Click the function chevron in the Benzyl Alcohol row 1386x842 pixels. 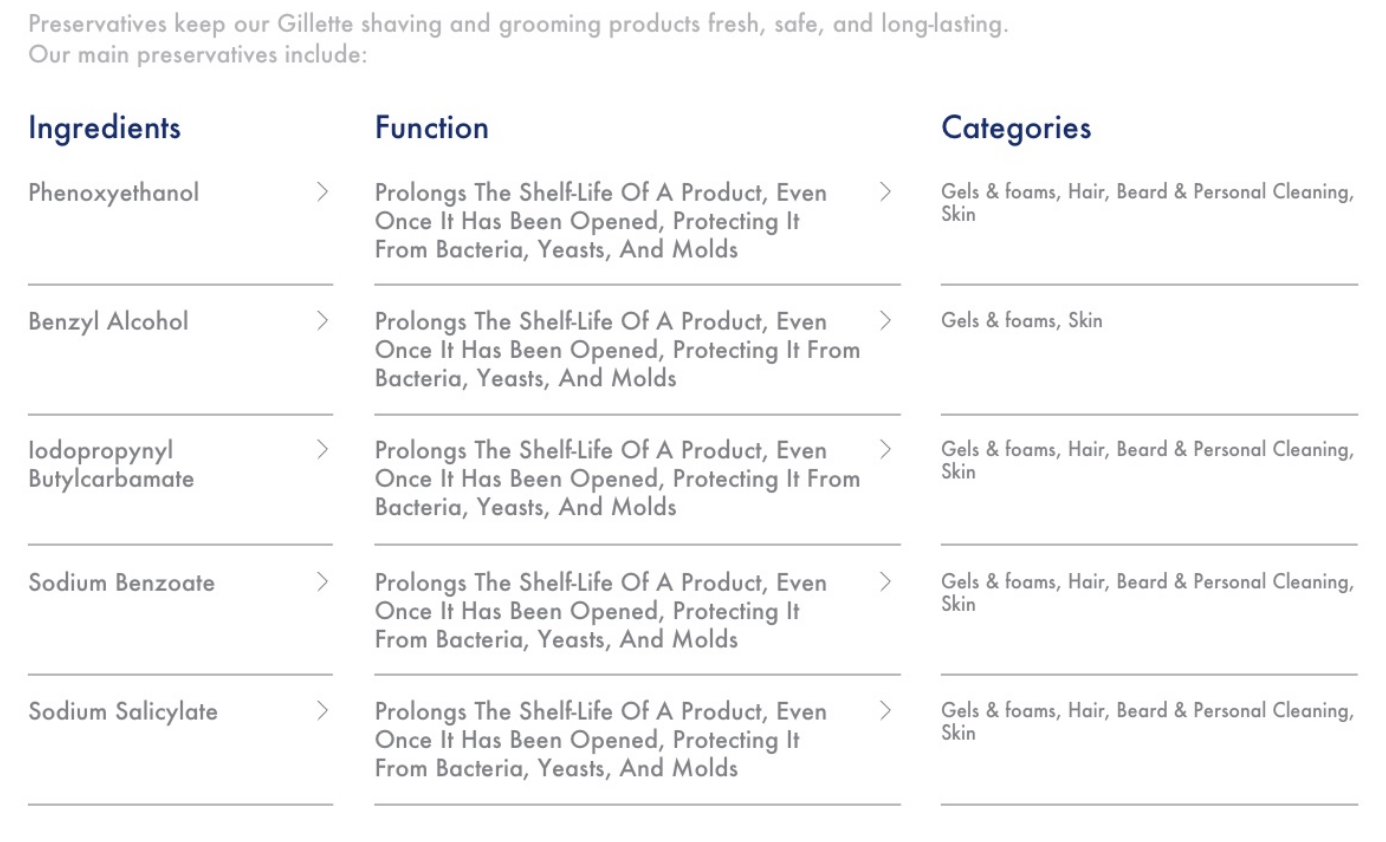tap(885, 321)
